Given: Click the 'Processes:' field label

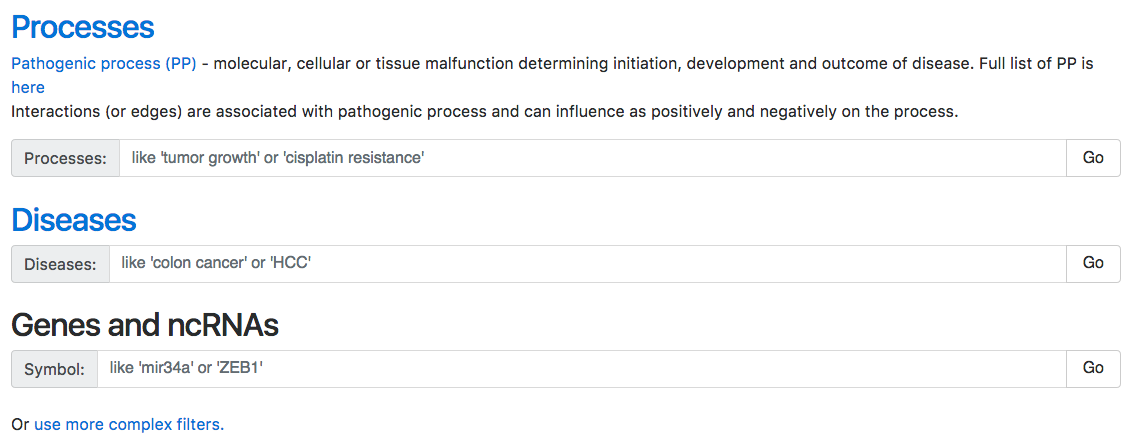Looking at the screenshot, I should [65, 158].
